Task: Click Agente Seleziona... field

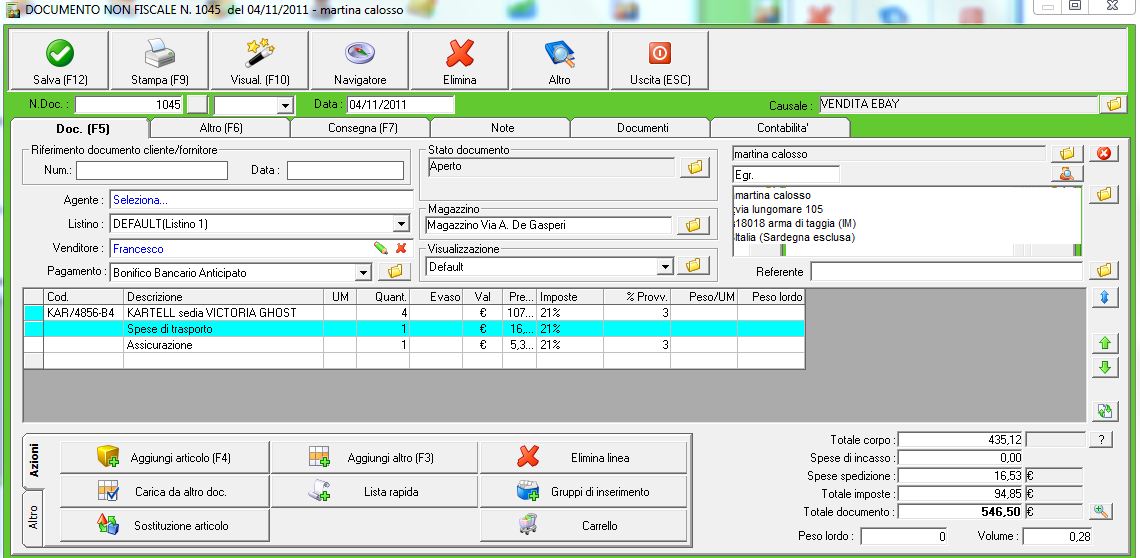Action: click(x=261, y=200)
